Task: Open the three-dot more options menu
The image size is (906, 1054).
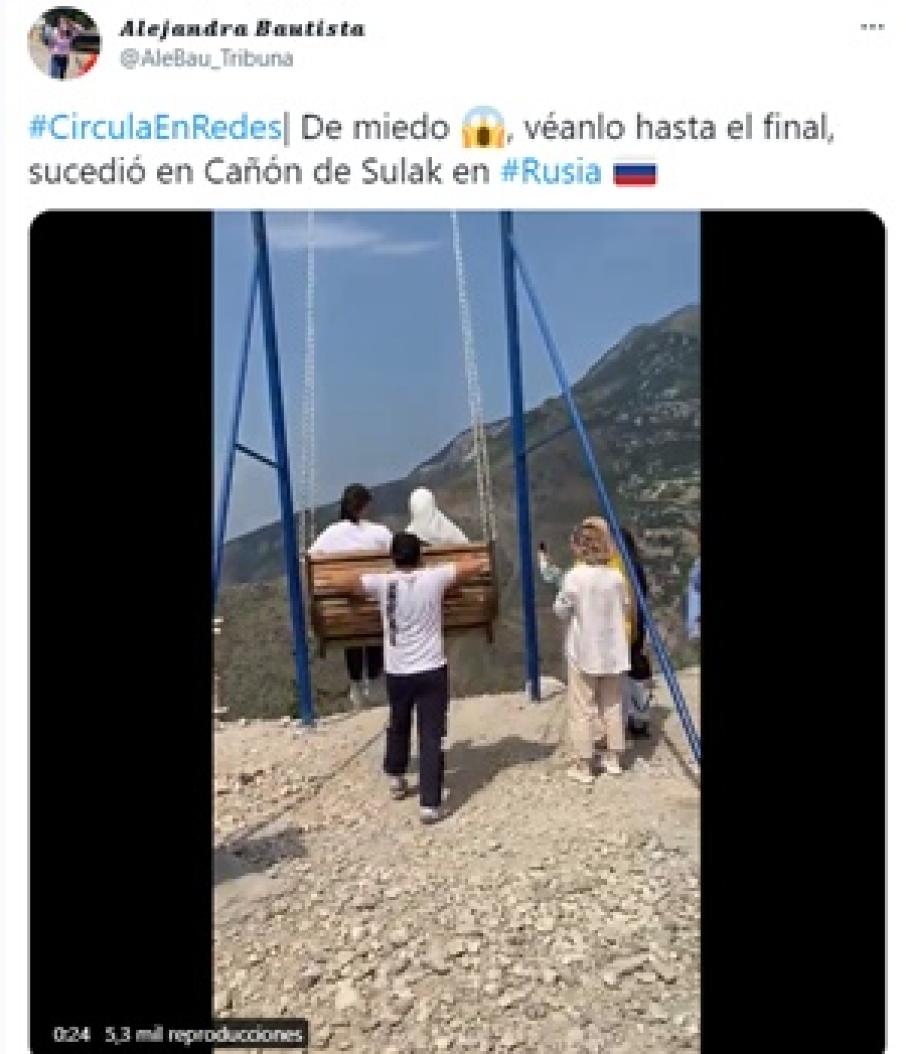Action: tap(872, 27)
